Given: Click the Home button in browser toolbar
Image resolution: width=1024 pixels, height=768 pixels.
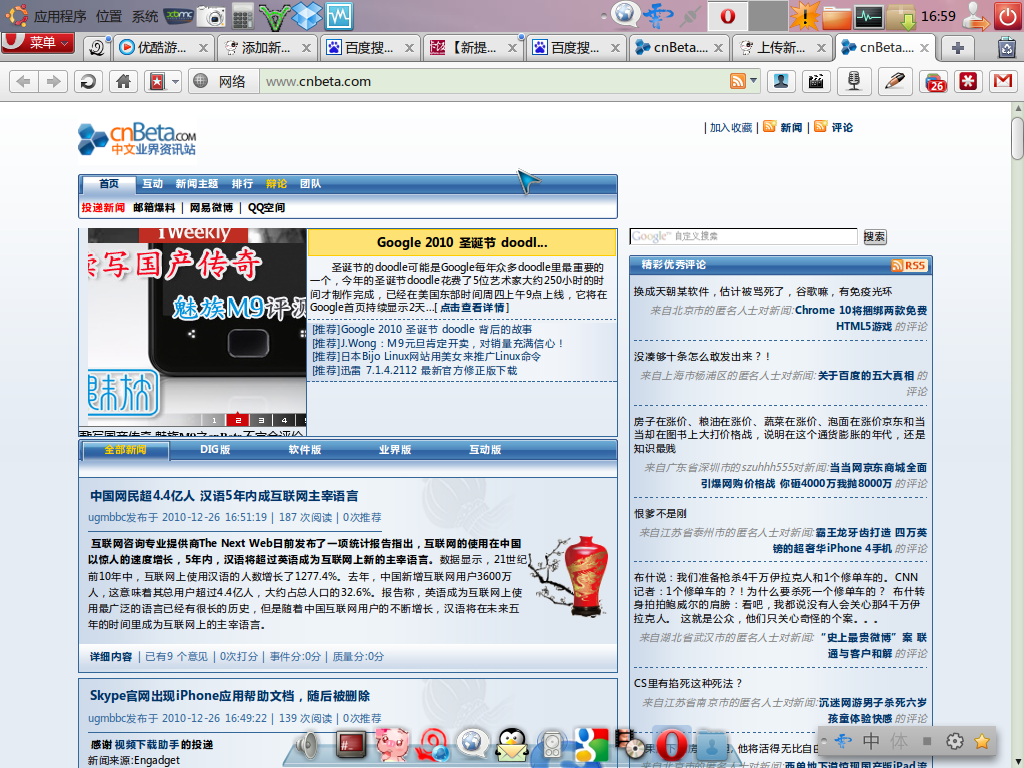Looking at the screenshot, I should (123, 82).
